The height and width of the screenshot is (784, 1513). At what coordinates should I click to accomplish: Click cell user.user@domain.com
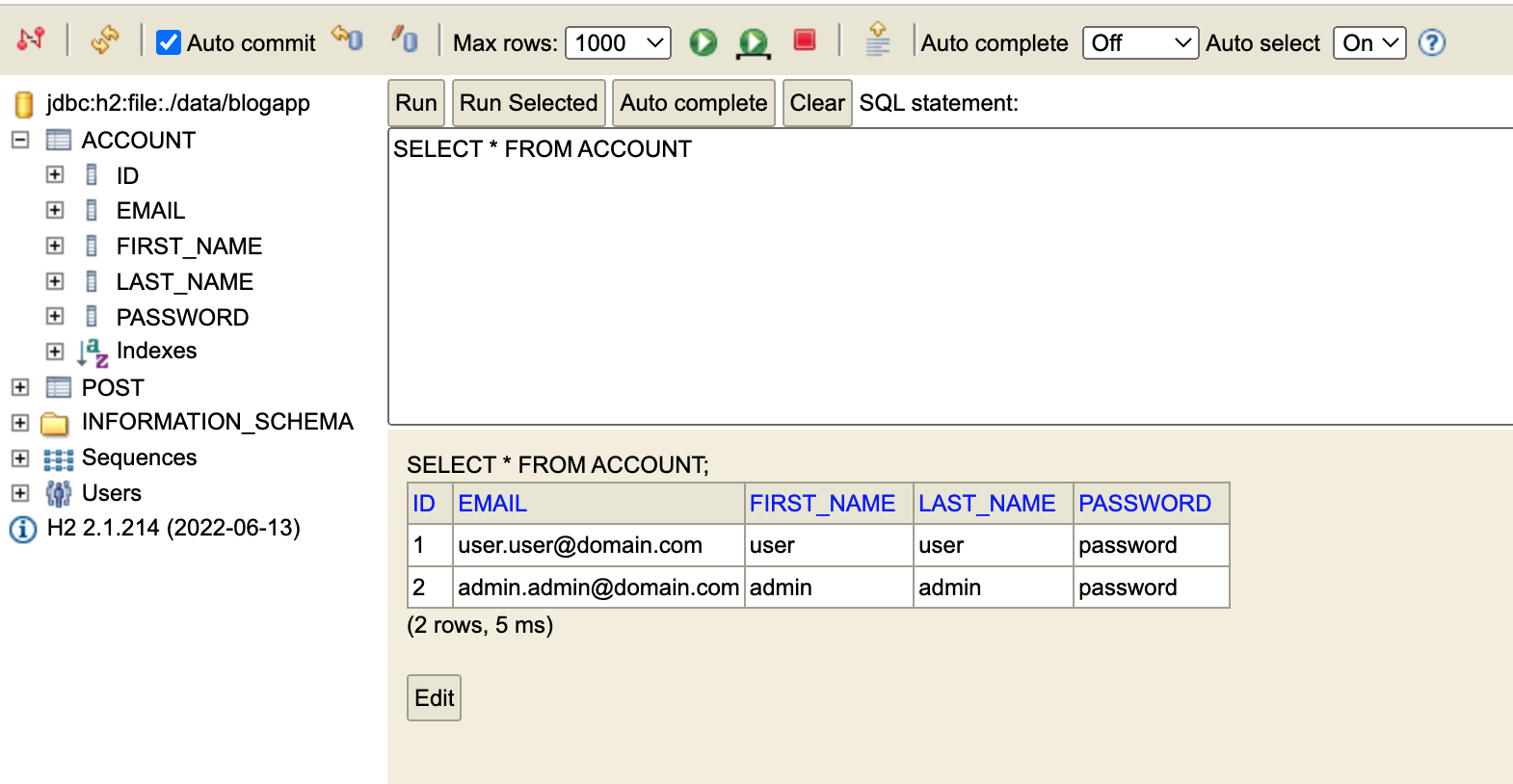[x=598, y=545]
